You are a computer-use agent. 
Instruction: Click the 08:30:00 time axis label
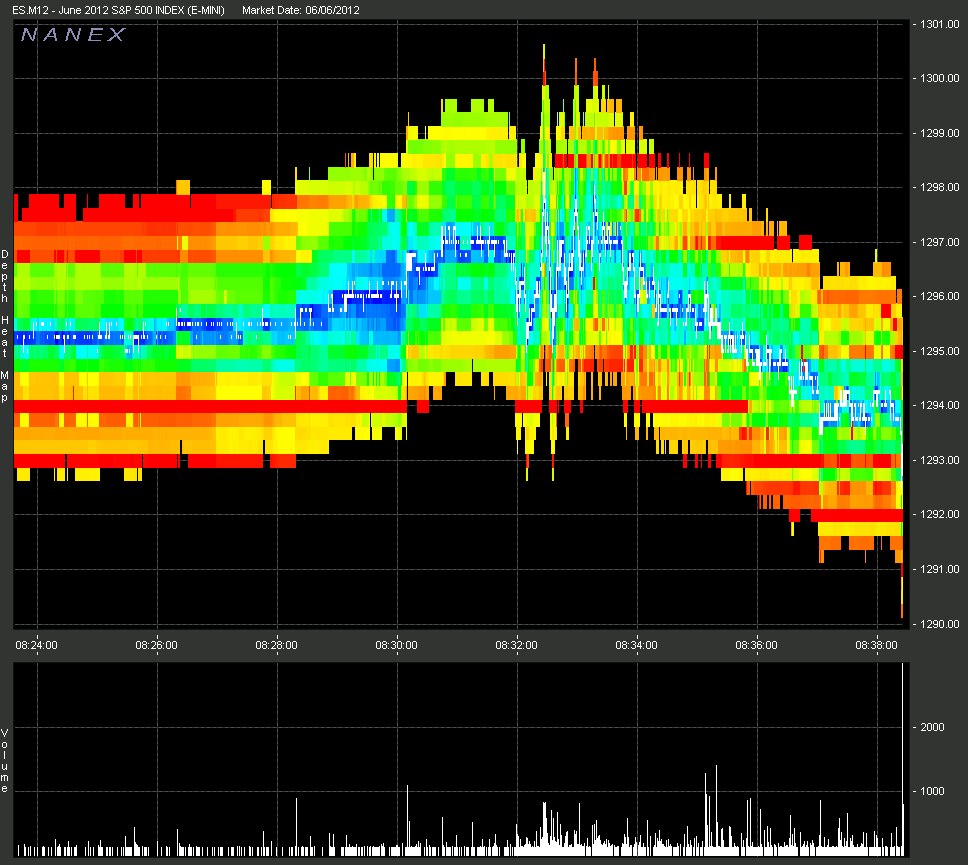tap(396, 645)
